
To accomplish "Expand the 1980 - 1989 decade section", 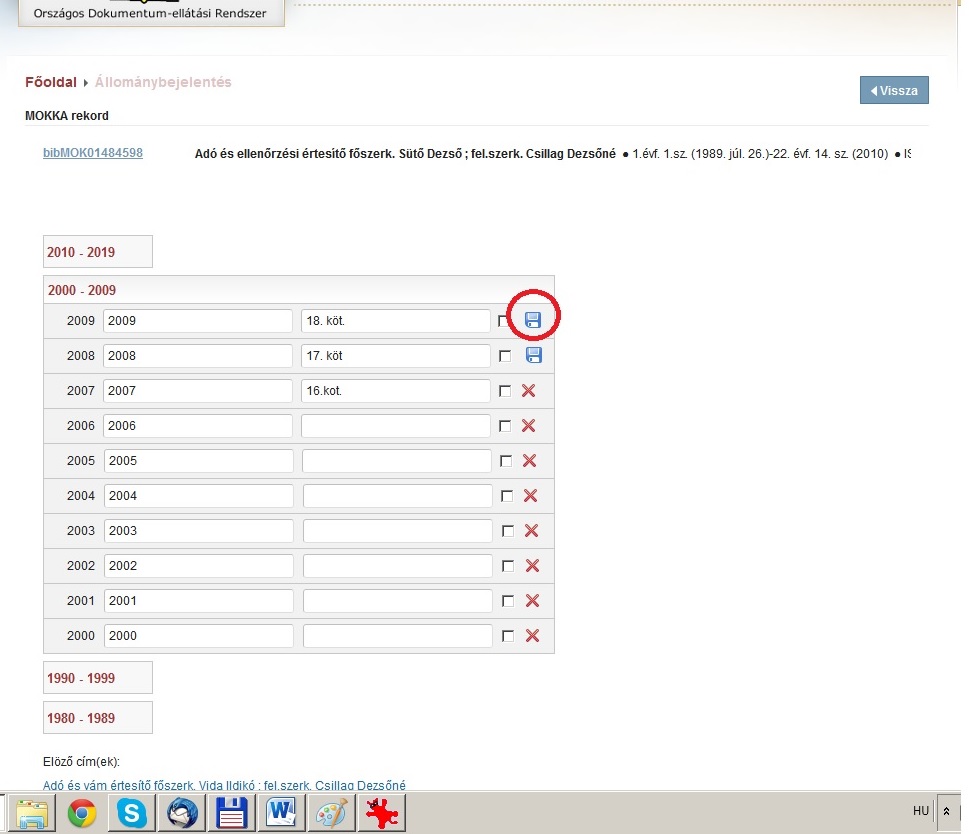I will pyautogui.click(x=81, y=718).
